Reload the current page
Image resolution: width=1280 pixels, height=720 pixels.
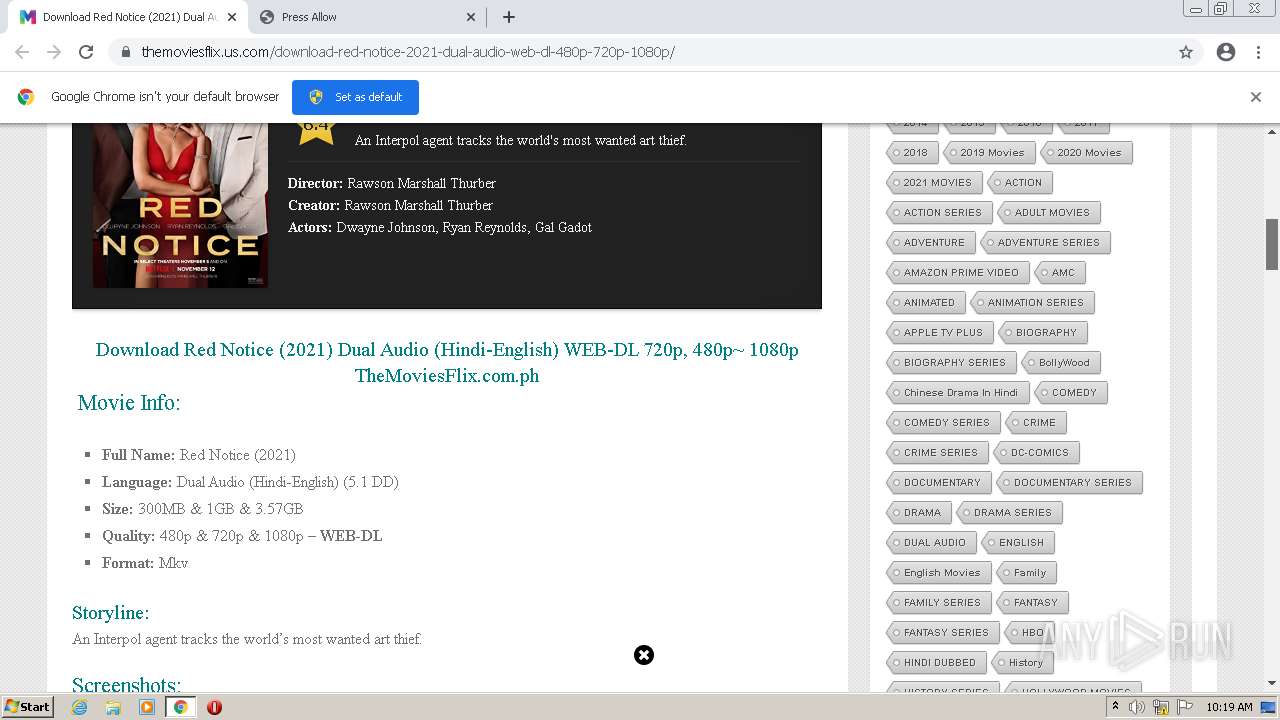pyautogui.click(x=86, y=52)
